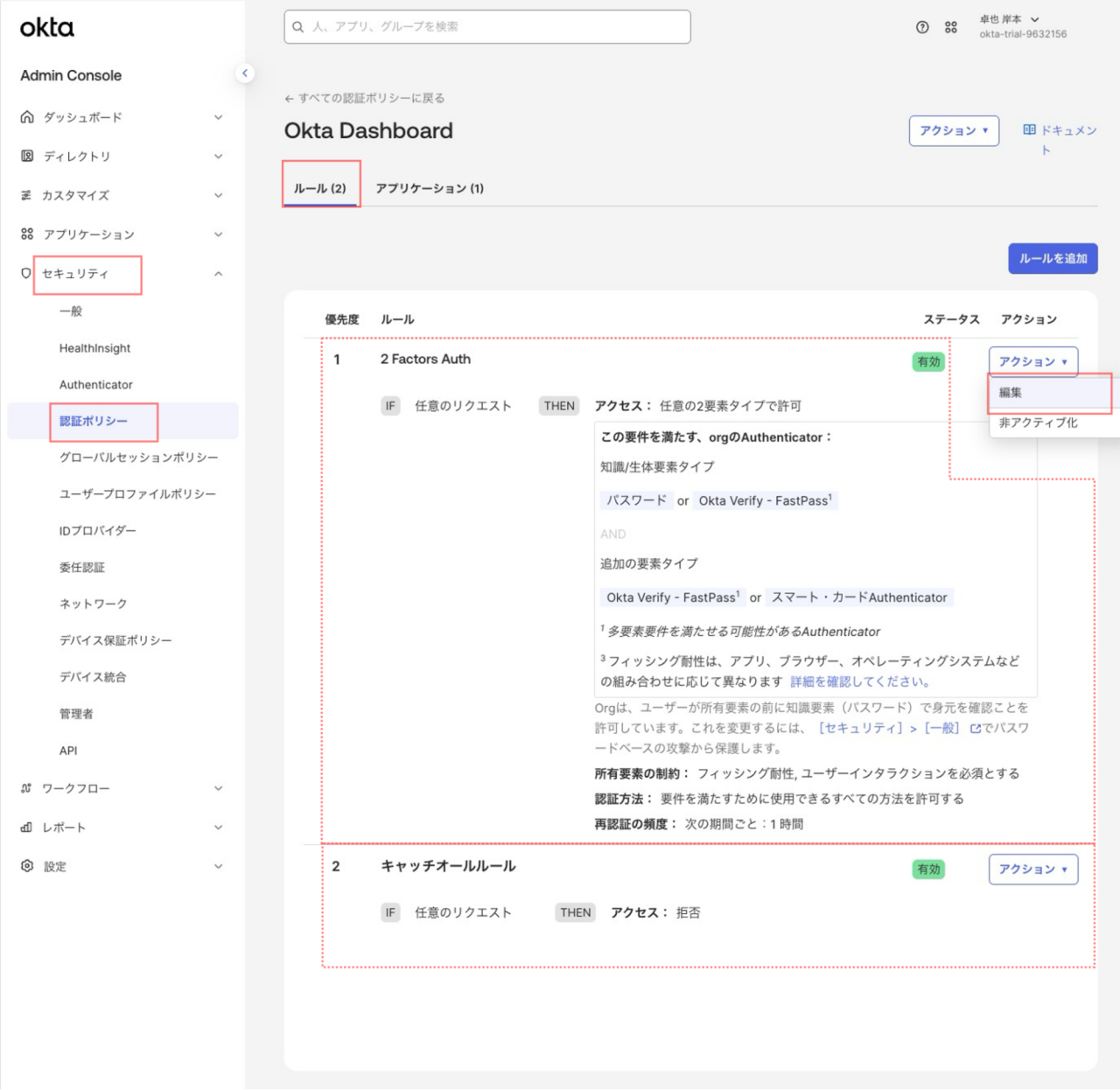Viewport: 1120px width, 1090px height.
Task: Open the apps grid icon in header
Action: coord(951,27)
